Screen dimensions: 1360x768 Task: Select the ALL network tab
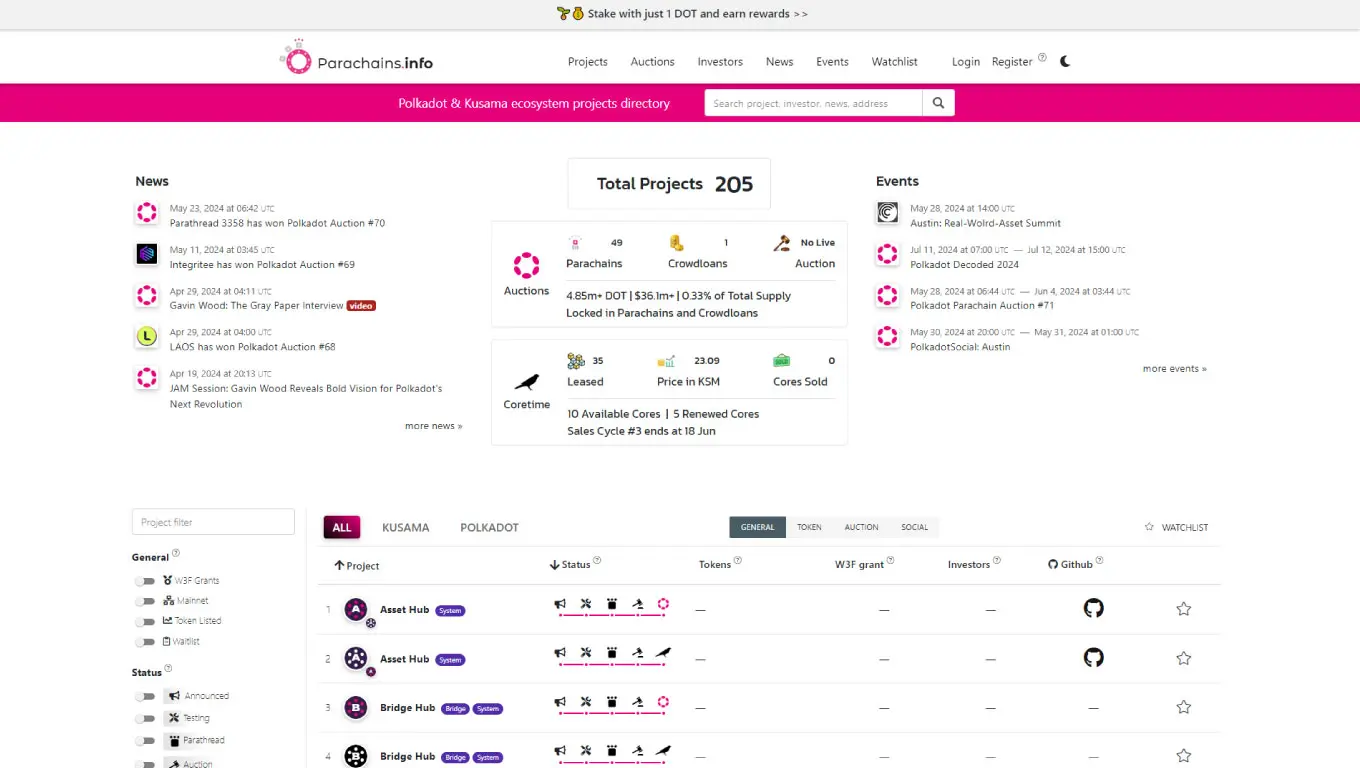(x=342, y=527)
